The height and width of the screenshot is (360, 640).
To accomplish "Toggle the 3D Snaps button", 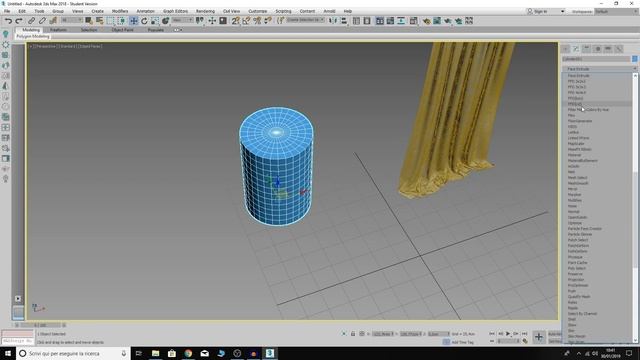I will (235, 20).
